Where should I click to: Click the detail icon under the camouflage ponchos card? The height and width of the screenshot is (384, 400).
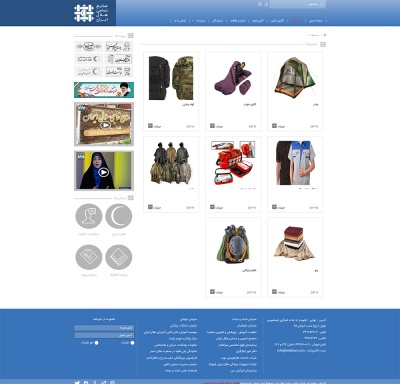(x=150, y=207)
